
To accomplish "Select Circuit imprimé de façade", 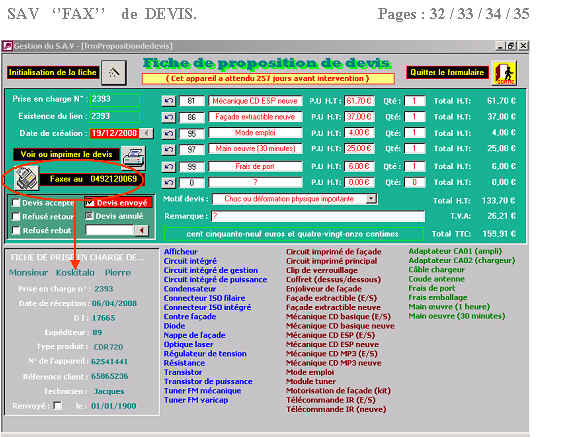I will click(x=334, y=252).
